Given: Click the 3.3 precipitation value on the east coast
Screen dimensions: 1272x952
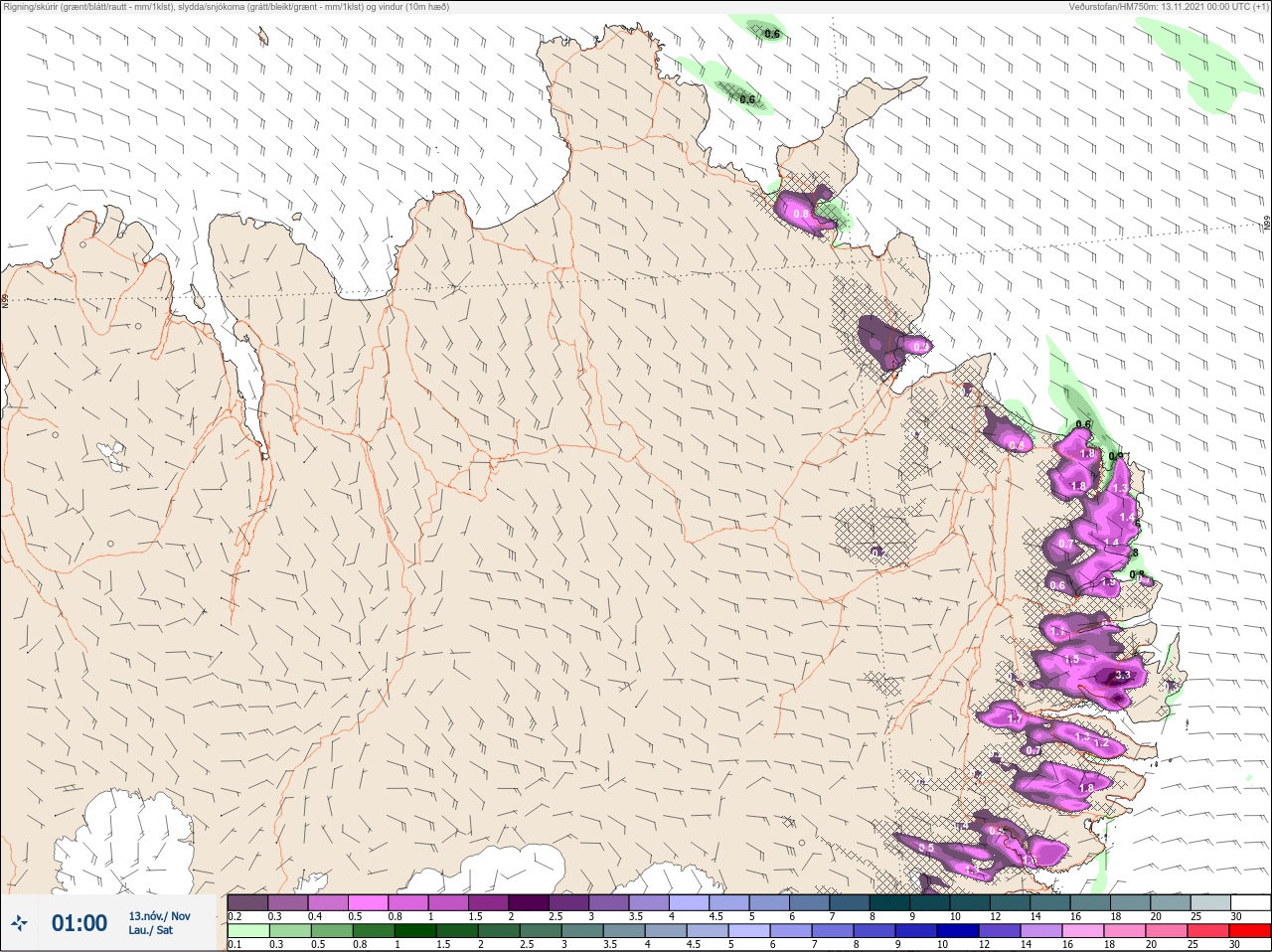Looking at the screenshot, I should [1123, 676].
